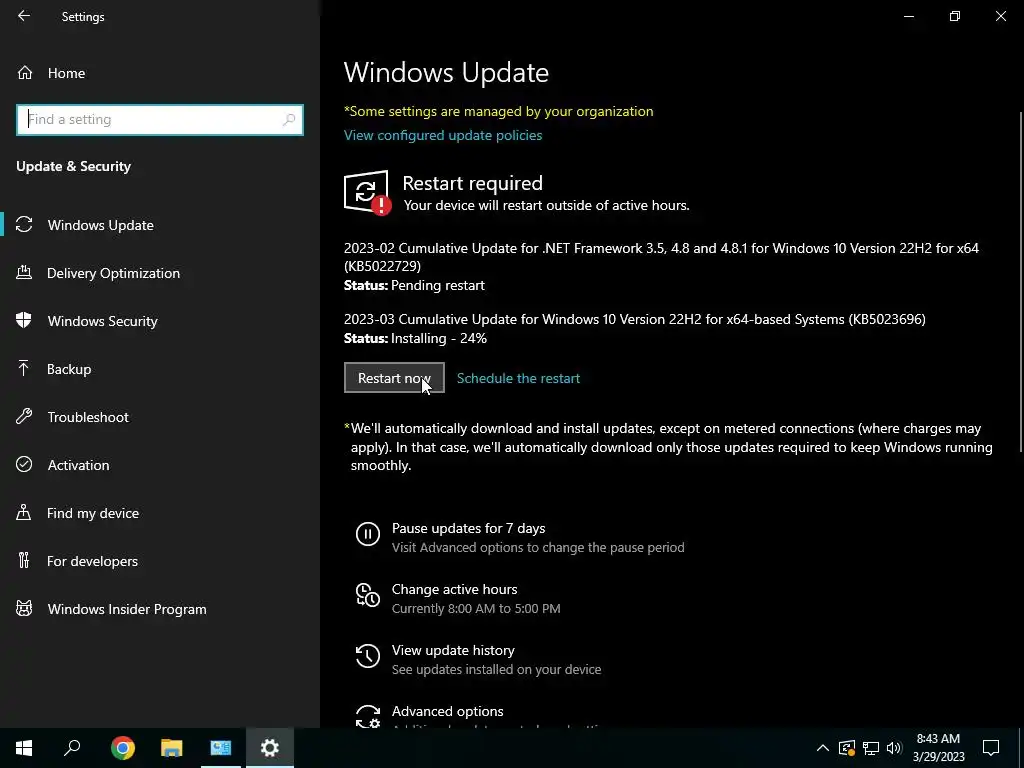This screenshot has height=768, width=1024.
Task: Click the history icon for View update history
Action: click(368, 656)
